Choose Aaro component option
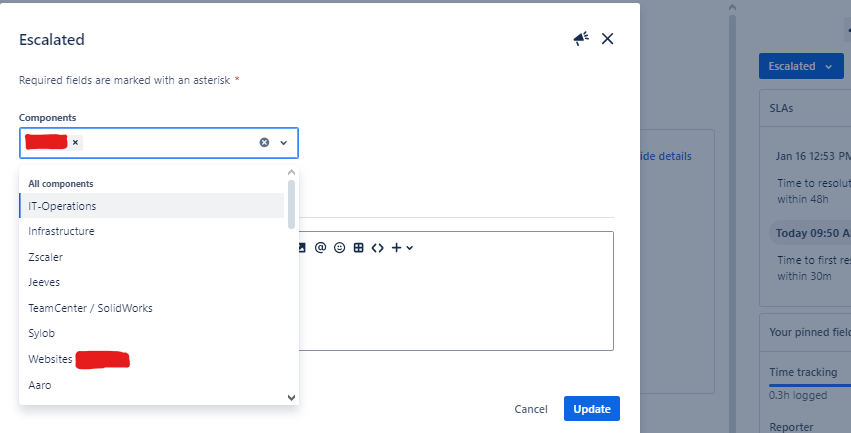 point(151,385)
